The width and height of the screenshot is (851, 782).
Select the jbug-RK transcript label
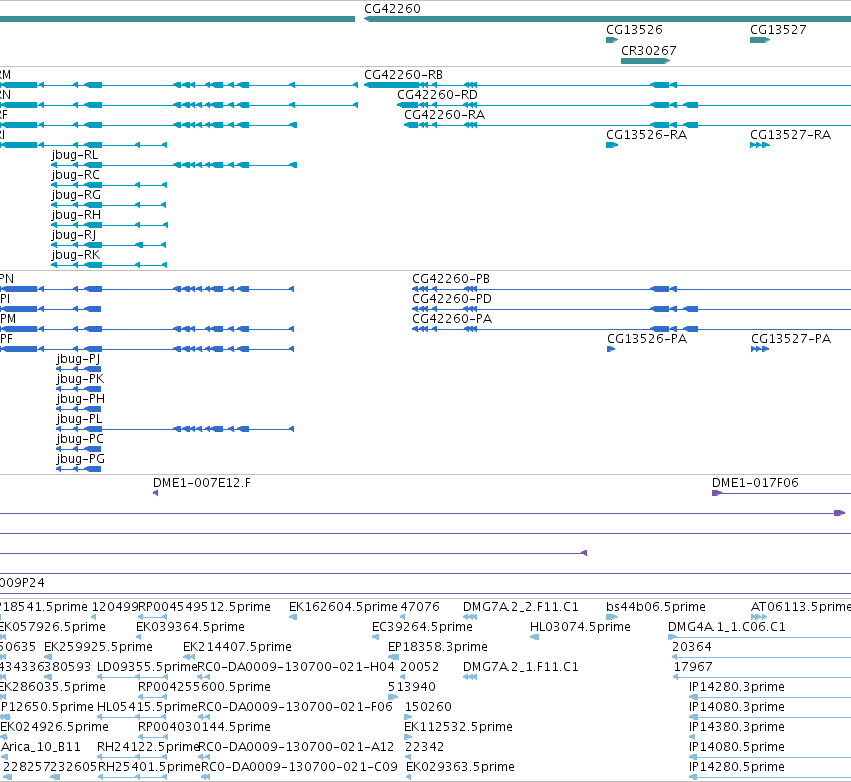coord(75,255)
